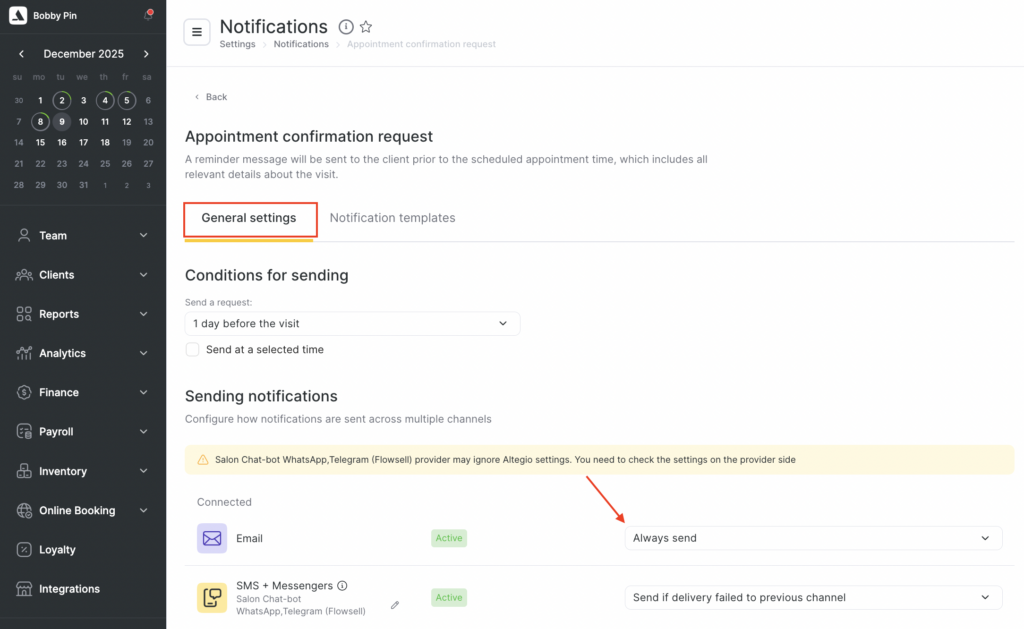The image size is (1024, 629).
Task: Select the General settings tab
Action: coord(249,218)
